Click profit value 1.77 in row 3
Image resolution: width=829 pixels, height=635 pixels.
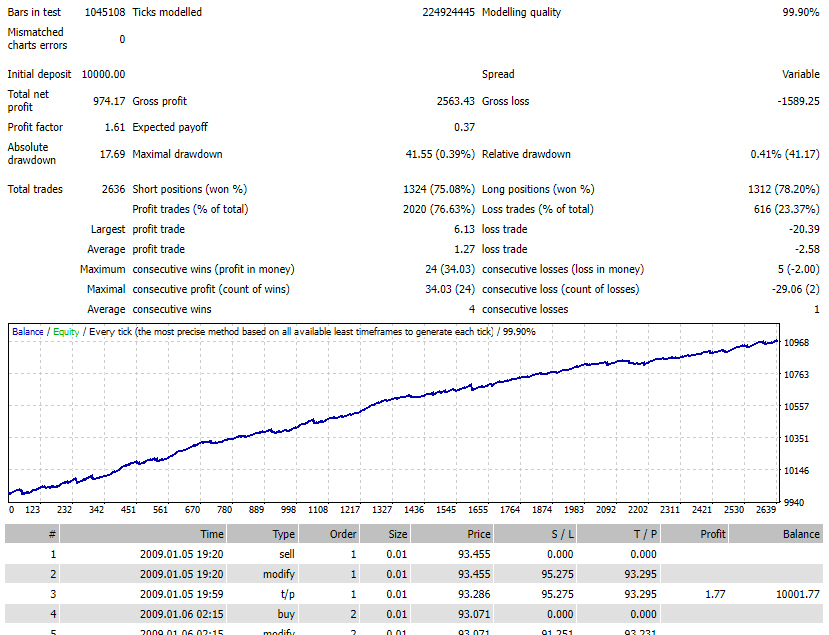[715, 594]
